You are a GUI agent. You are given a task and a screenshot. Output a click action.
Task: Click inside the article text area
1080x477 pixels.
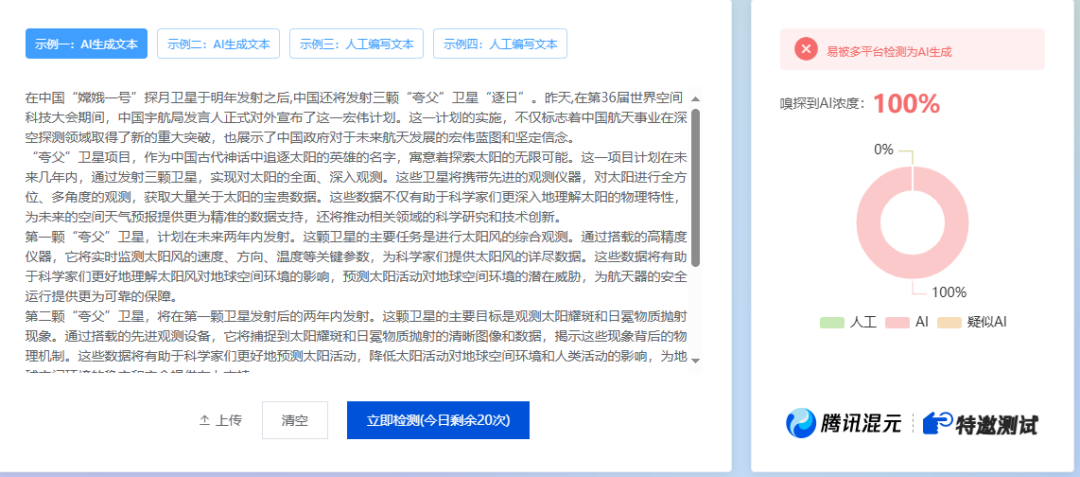point(350,230)
